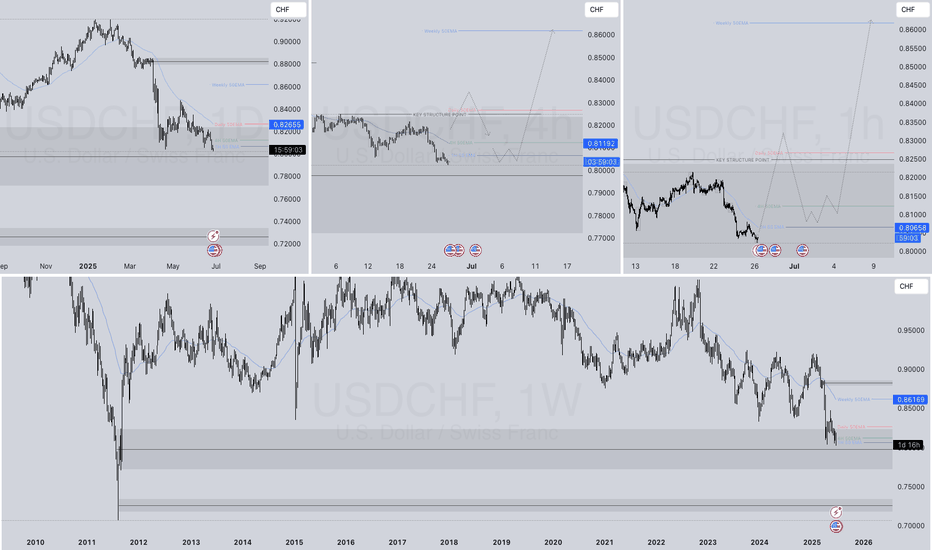
Task: Click 2011 on the weekly chart time axis
Action: coord(87,542)
